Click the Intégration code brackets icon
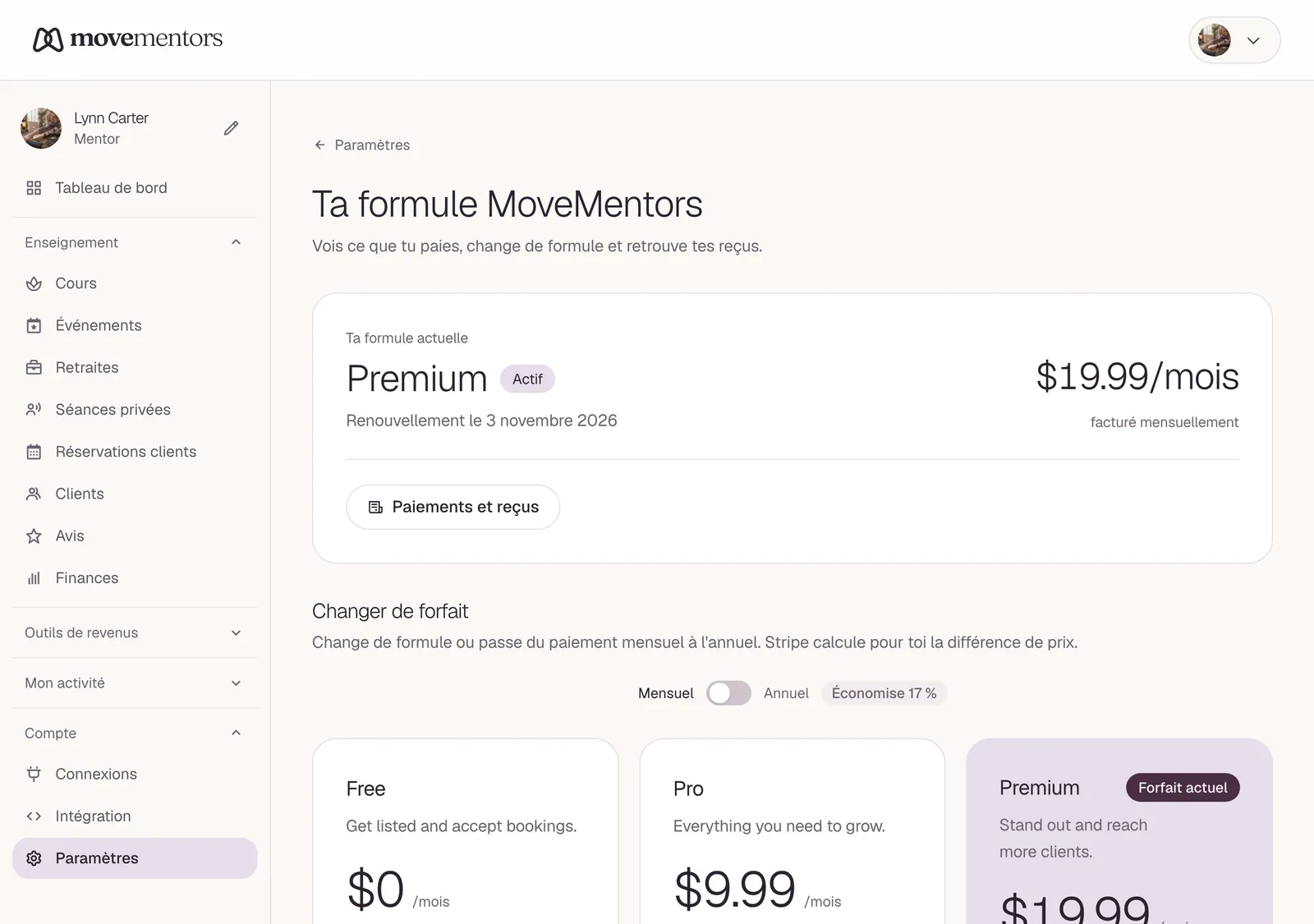1314x924 pixels. pyautogui.click(x=34, y=816)
